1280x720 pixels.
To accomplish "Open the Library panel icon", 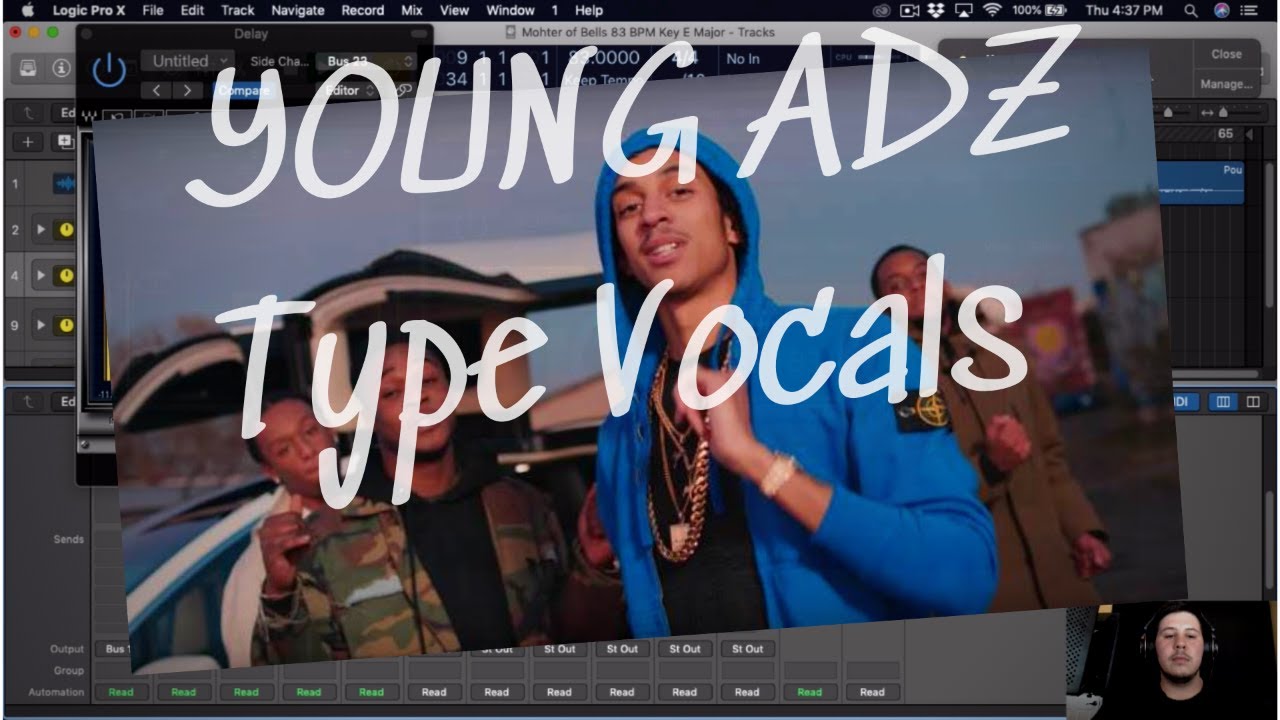I will (x=30, y=68).
